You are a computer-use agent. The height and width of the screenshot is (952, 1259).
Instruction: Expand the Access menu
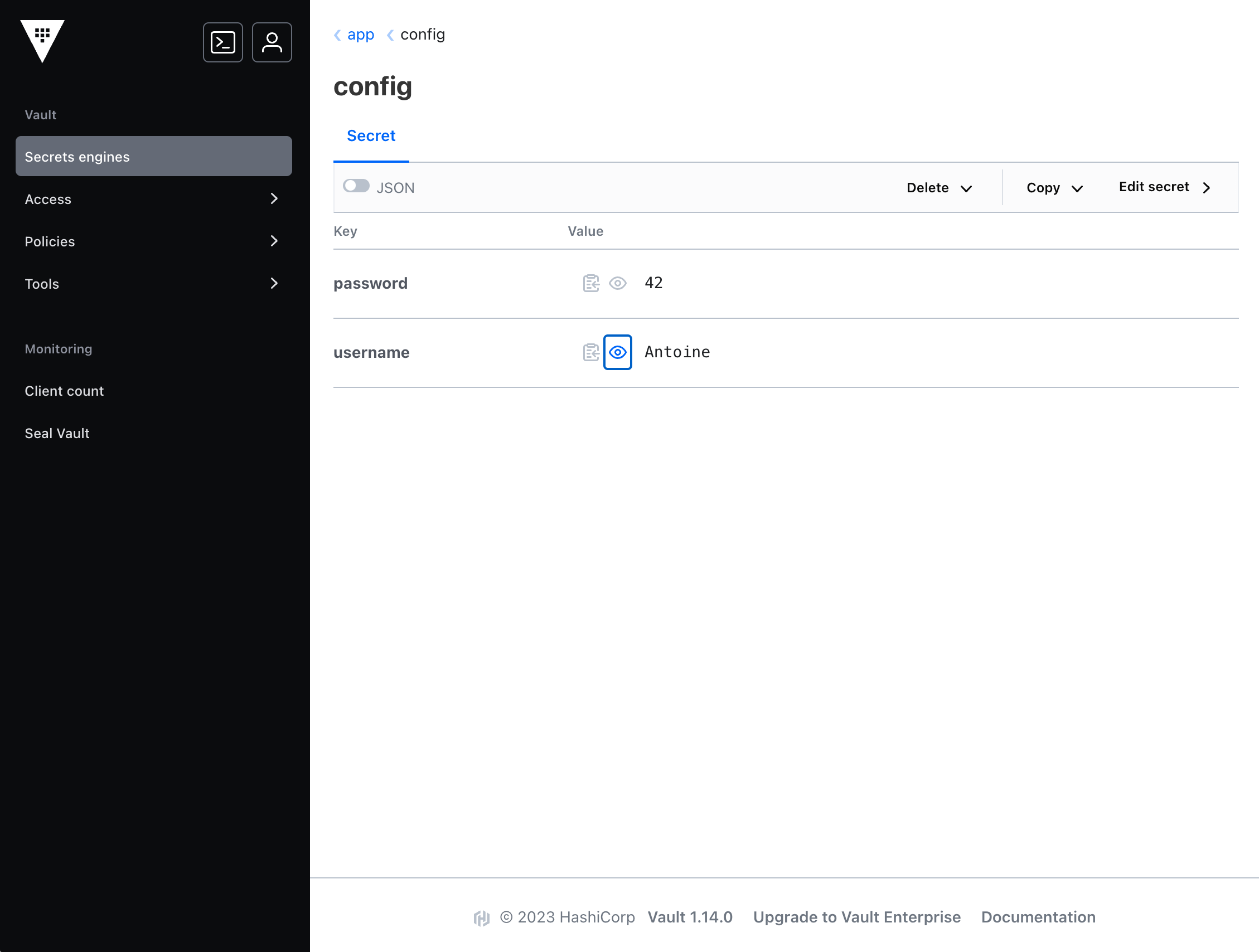click(154, 199)
